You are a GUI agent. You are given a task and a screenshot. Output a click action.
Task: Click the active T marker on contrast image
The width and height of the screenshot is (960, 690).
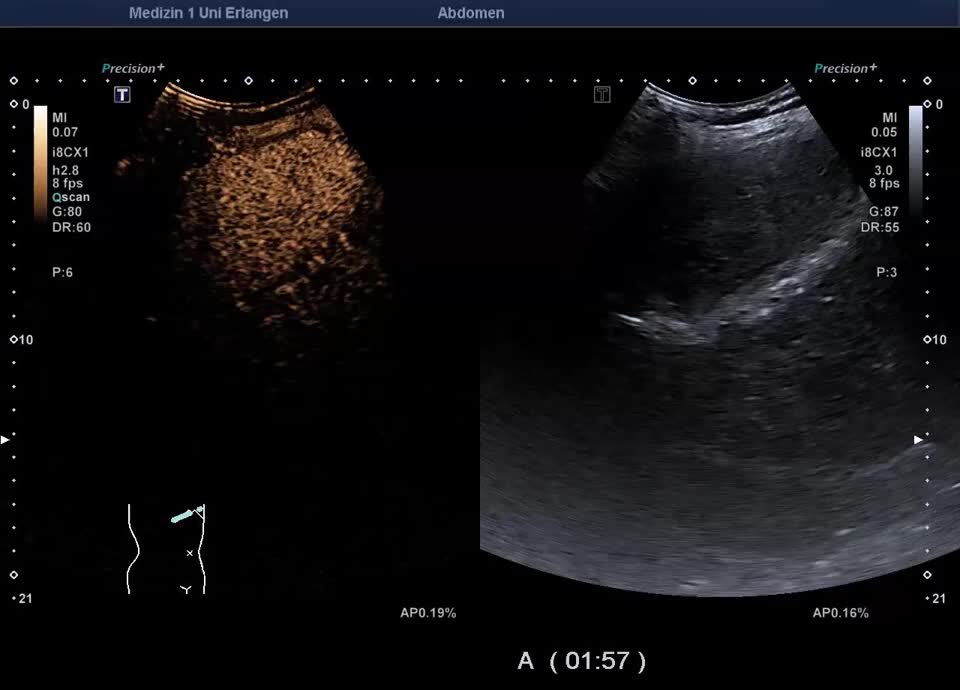(122, 95)
